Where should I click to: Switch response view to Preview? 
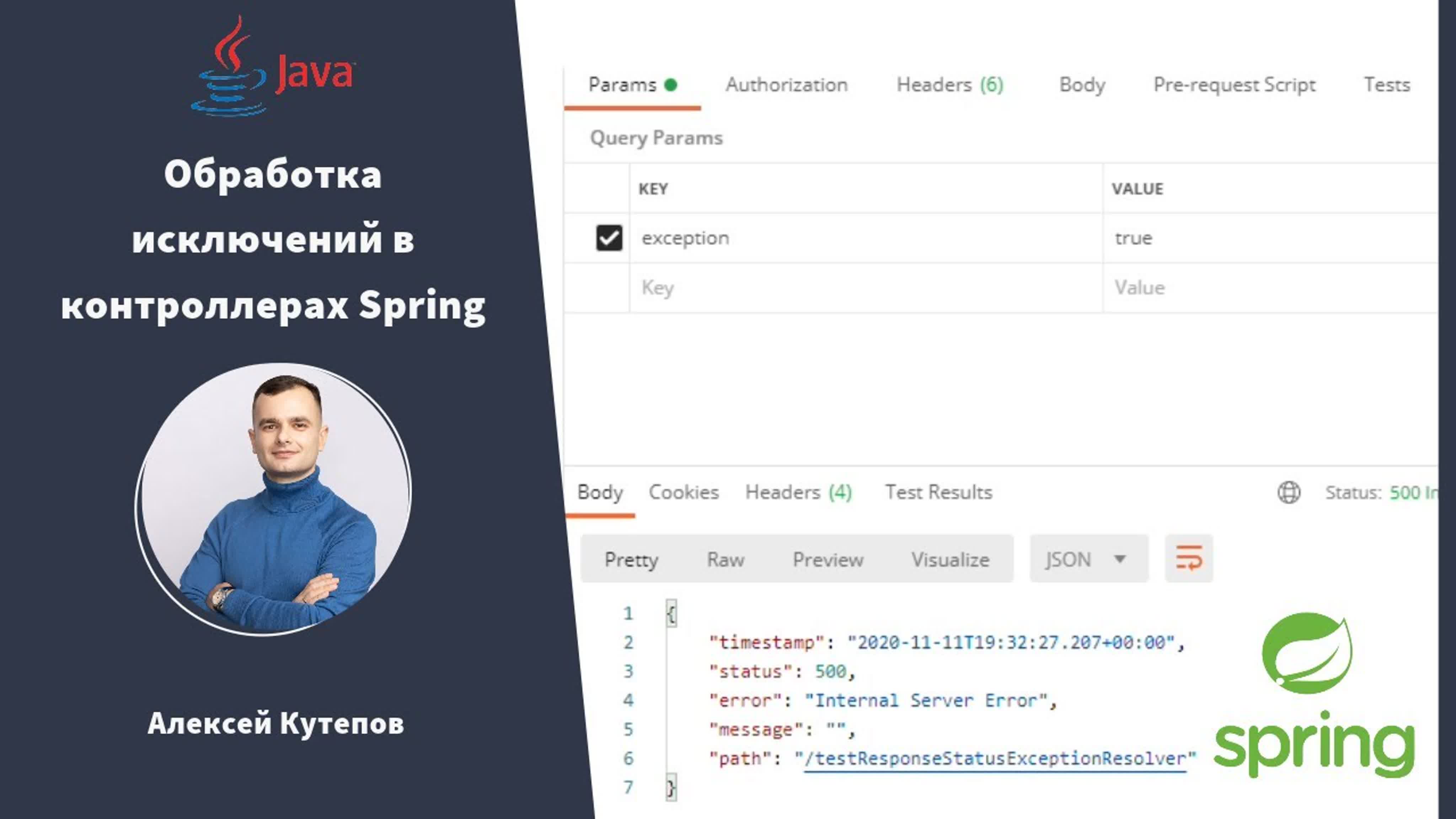(828, 560)
